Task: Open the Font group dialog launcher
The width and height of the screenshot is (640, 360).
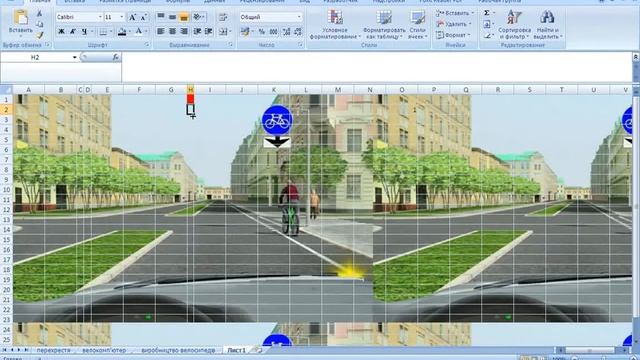Action: click(x=147, y=45)
